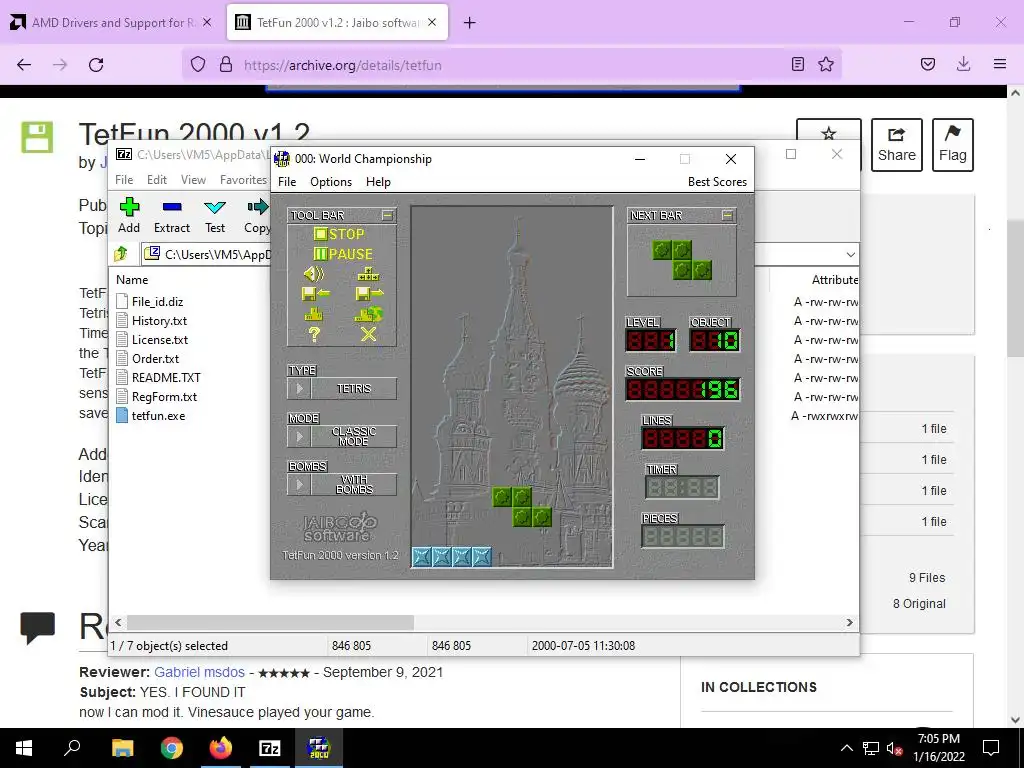The width and height of the screenshot is (1024, 768).
Task: Click the 7-Zip horizontal scrollbar thumb
Action: [270, 622]
